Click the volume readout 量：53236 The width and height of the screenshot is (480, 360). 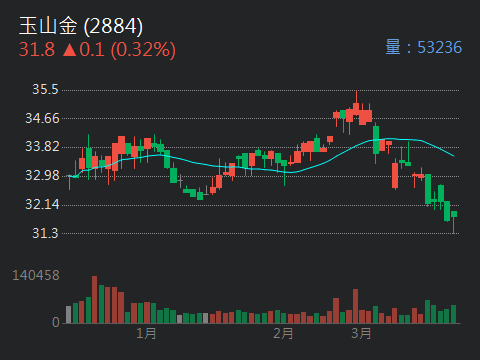pyautogui.click(x=424, y=47)
